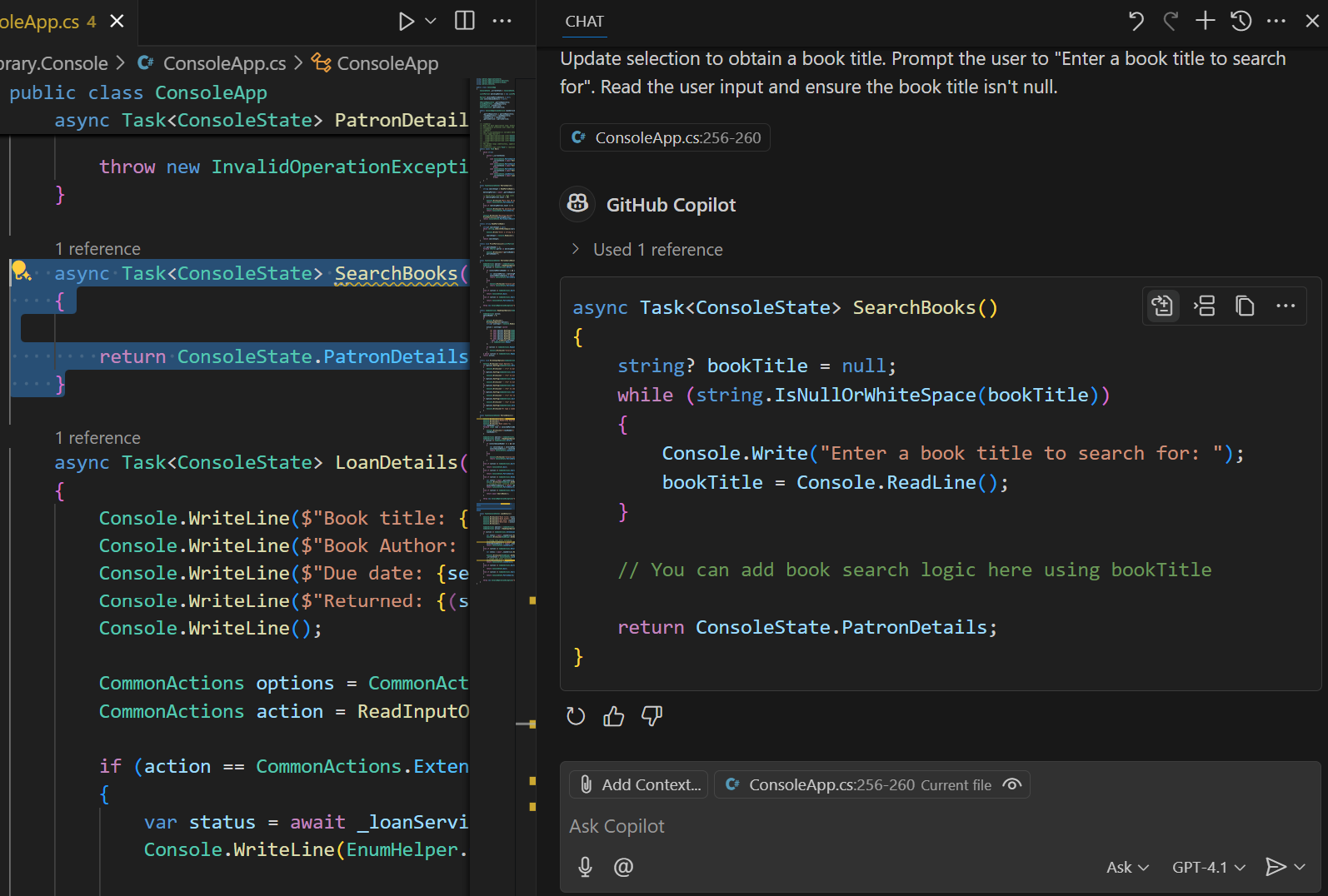Open chat history clock icon
1328x896 pixels.
[x=1241, y=22]
